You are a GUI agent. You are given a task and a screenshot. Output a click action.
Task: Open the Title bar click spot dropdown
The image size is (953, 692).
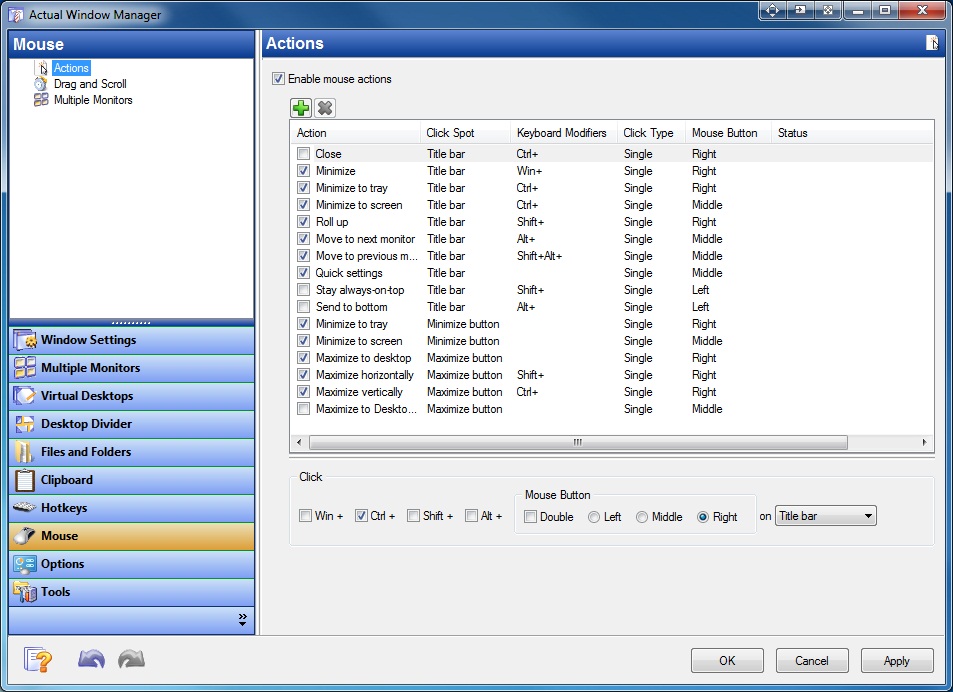[825, 516]
